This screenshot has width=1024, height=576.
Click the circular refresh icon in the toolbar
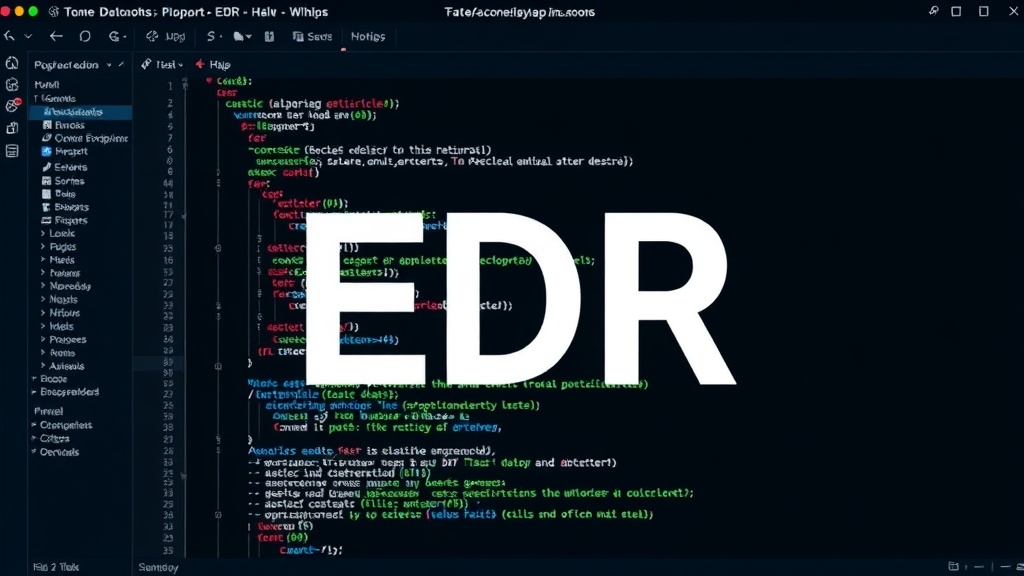tap(85, 37)
